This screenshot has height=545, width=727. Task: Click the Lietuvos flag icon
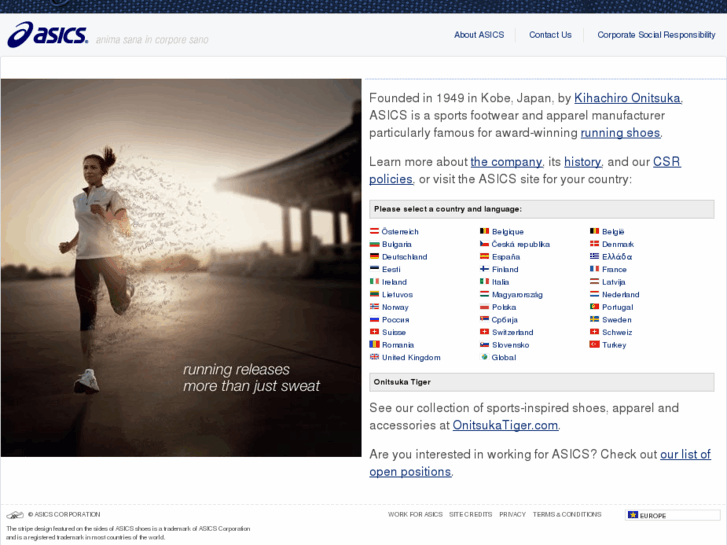[x=374, y=294]
